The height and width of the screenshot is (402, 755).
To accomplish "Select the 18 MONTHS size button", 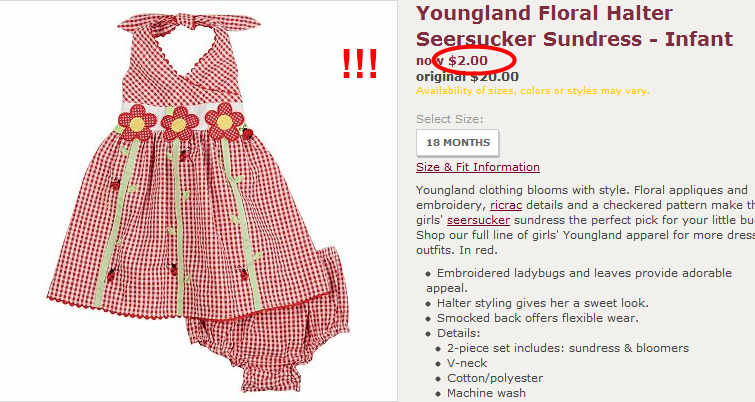I will (457, 143).
